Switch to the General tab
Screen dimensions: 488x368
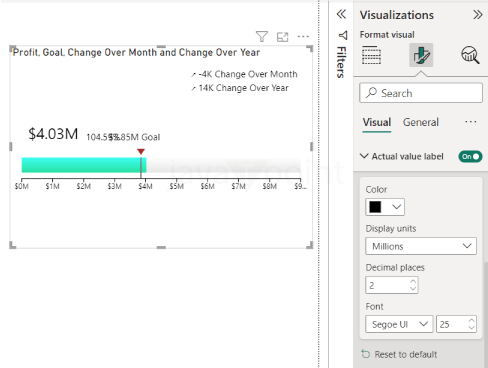tap(421, 122)
